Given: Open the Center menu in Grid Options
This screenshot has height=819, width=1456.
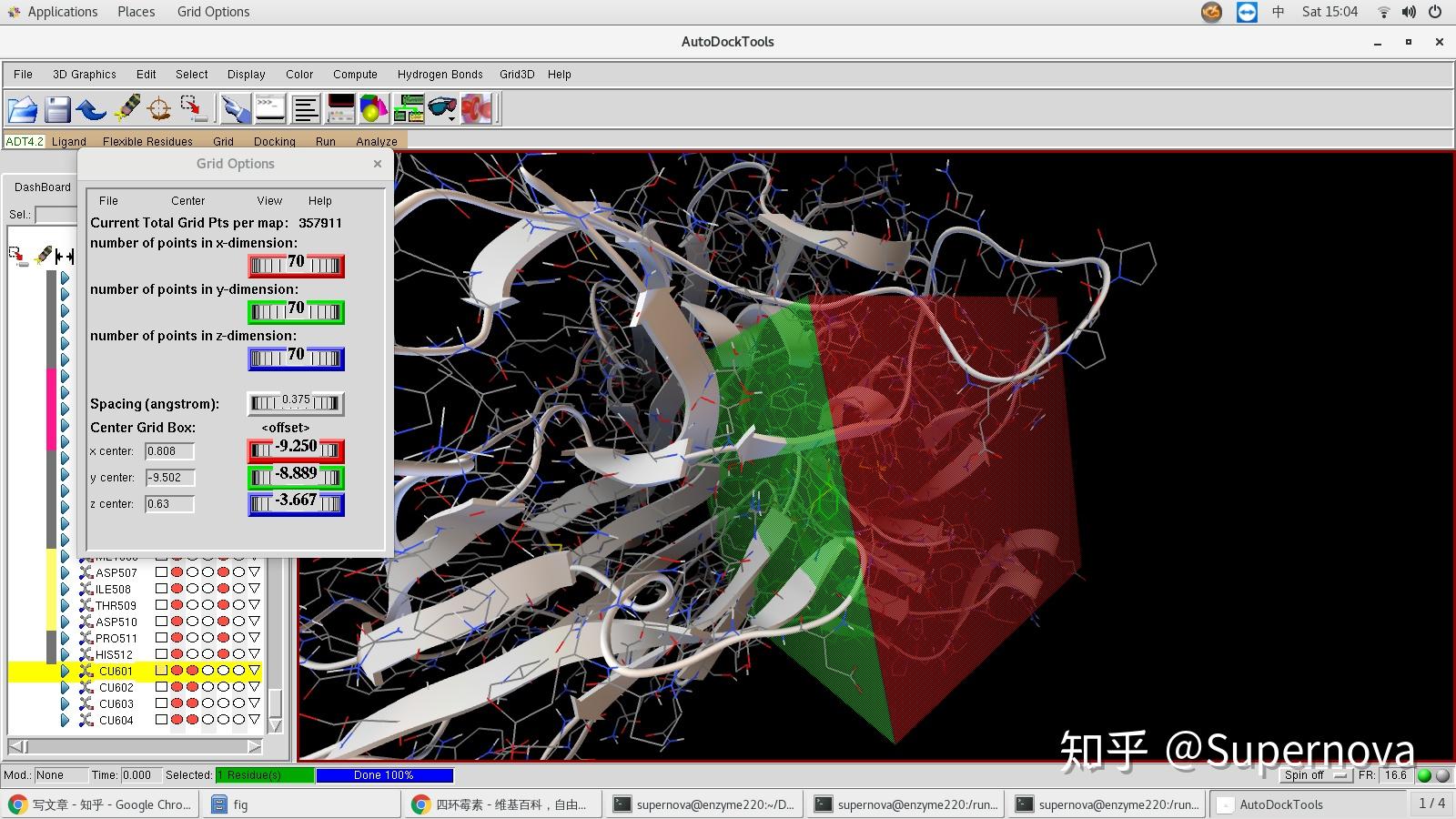Looking at the screenshot, I should click(x=187, y=201).
